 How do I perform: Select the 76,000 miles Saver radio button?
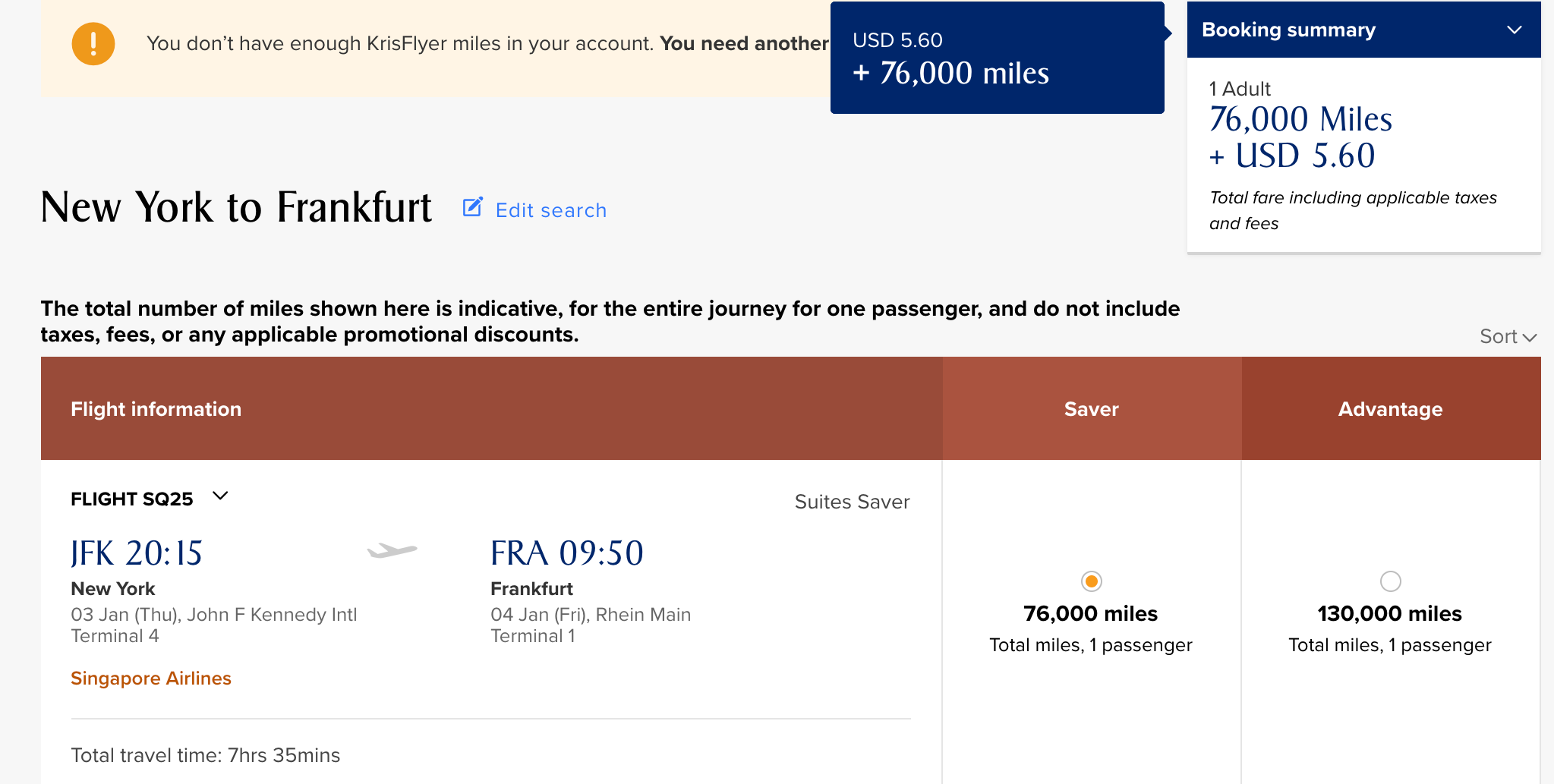pos(1091,581)
